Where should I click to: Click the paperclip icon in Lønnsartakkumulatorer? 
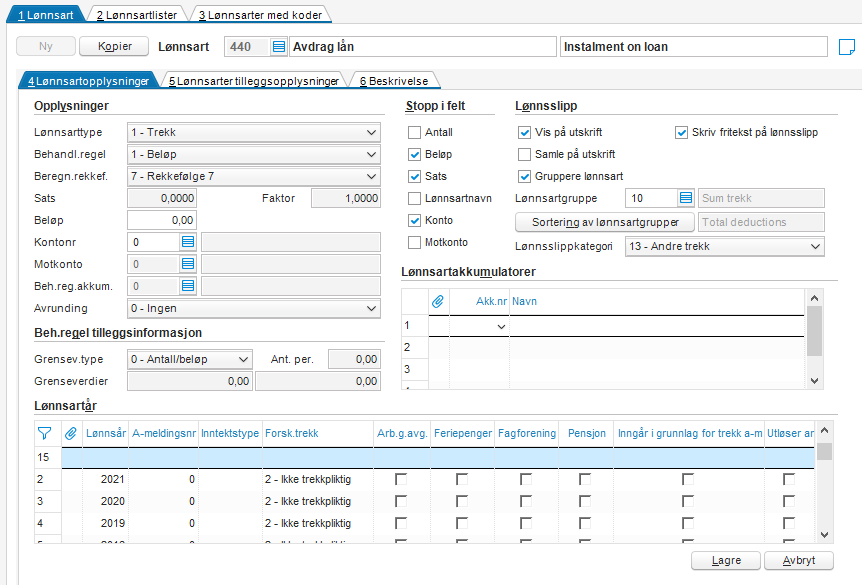tap(438, 301)
